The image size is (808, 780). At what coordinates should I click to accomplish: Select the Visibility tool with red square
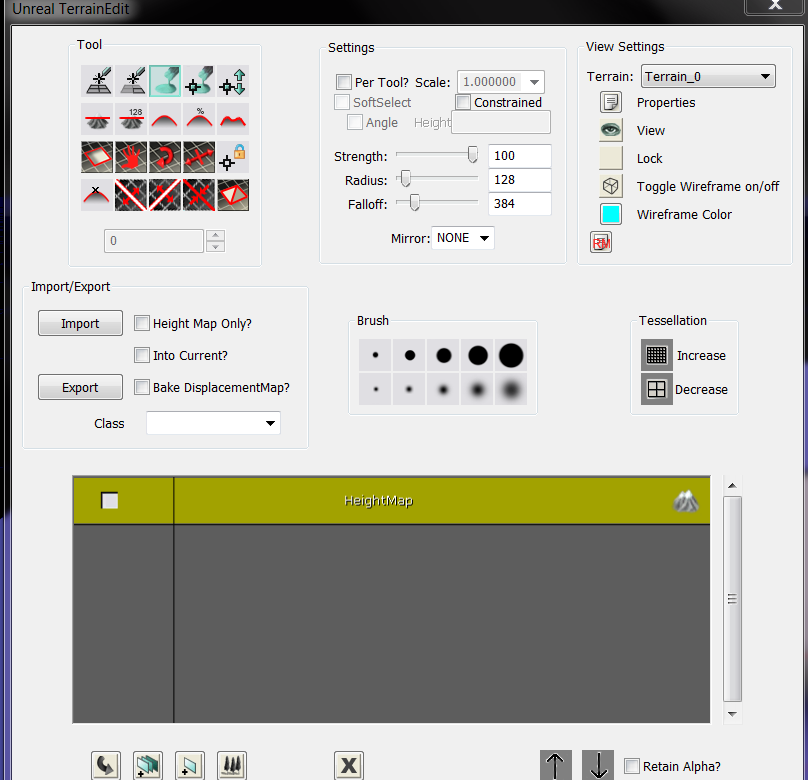[x=97, y=157]
